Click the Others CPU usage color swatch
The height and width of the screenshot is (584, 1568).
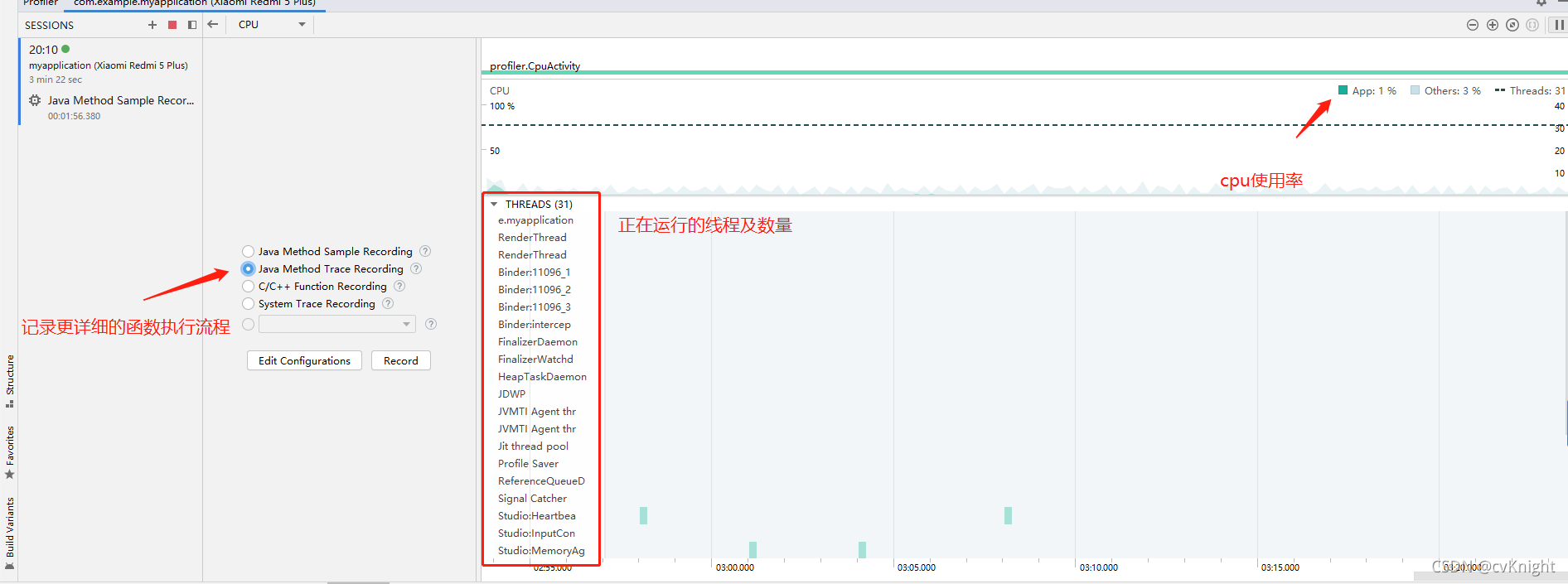(x=1416, y=90)
